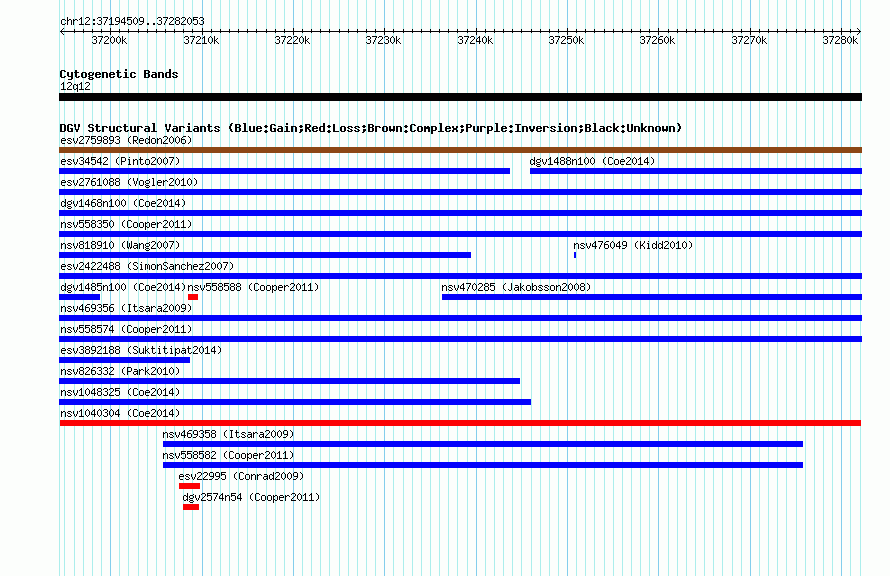Open dgv1468n100 (Coe2014) label
The image size is (890, 576).
pos(123,203)
